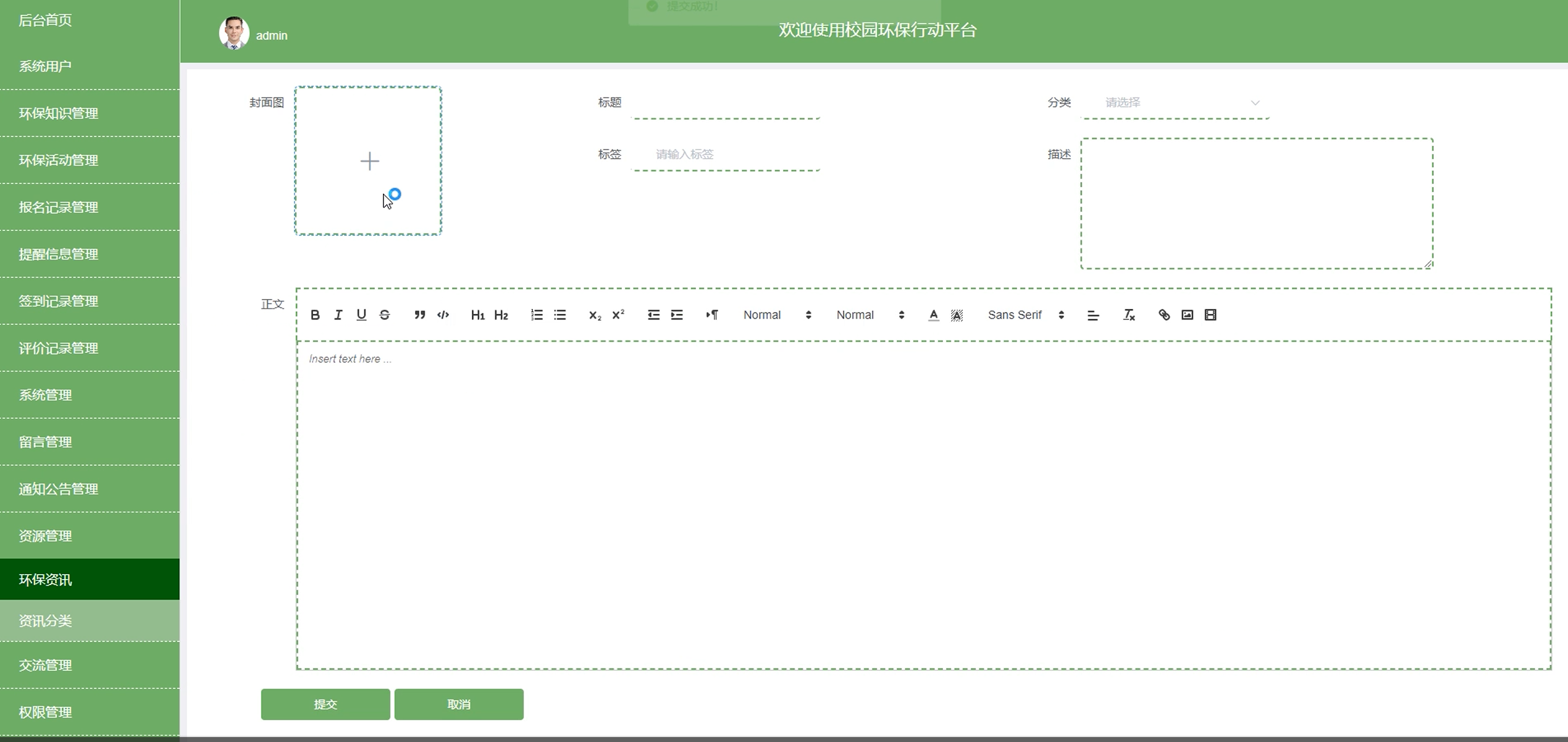Image resolution: width=1568 pixels, height=742 pixels.
Task: Insert a link in the editor
Action: pyautogui.click(x=1164, y=315)
